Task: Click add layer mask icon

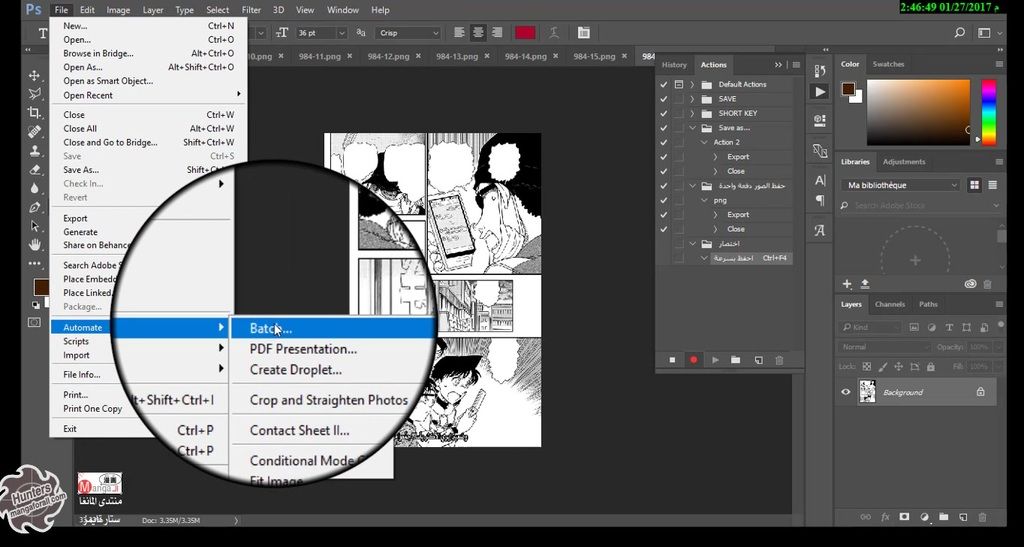Action: point(904,517)
